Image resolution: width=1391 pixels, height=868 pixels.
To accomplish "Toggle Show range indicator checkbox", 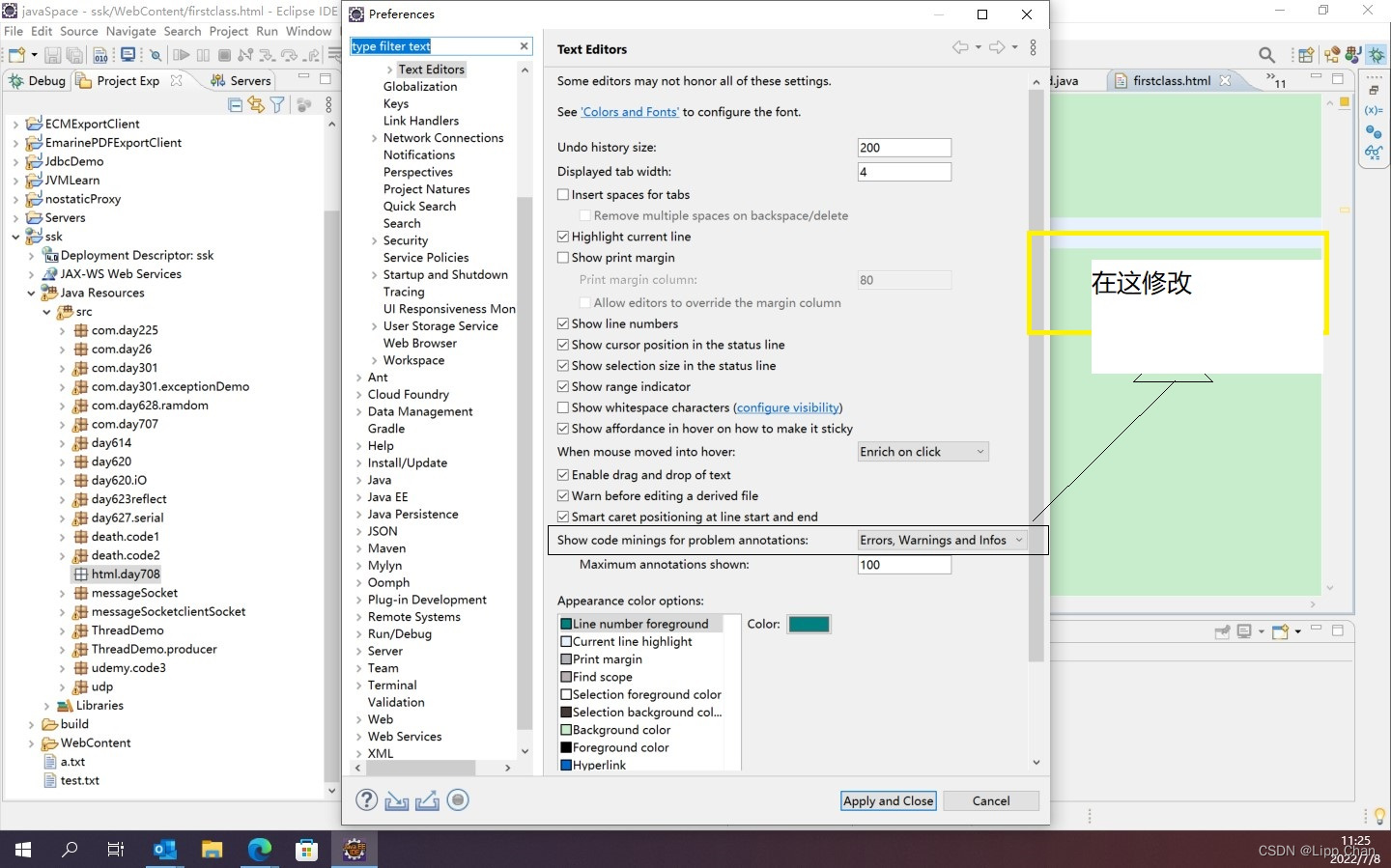I will point(563,386).
